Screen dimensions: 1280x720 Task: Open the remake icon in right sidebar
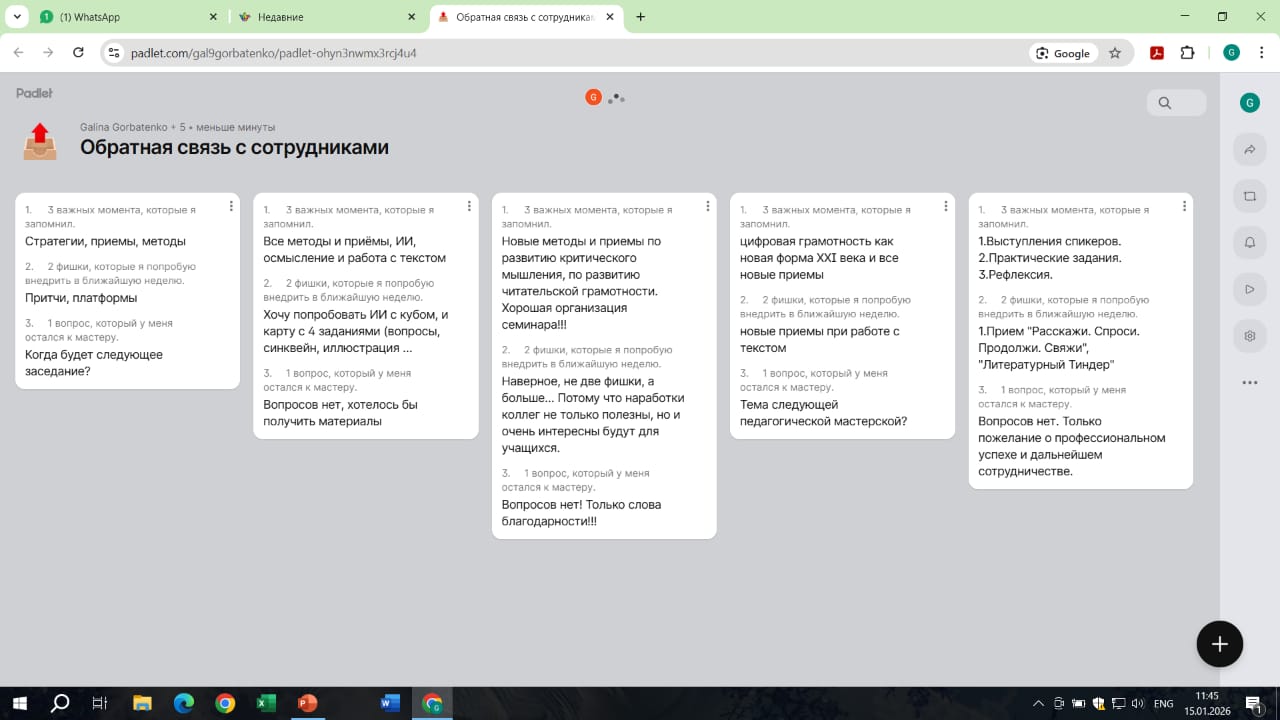1249,196
